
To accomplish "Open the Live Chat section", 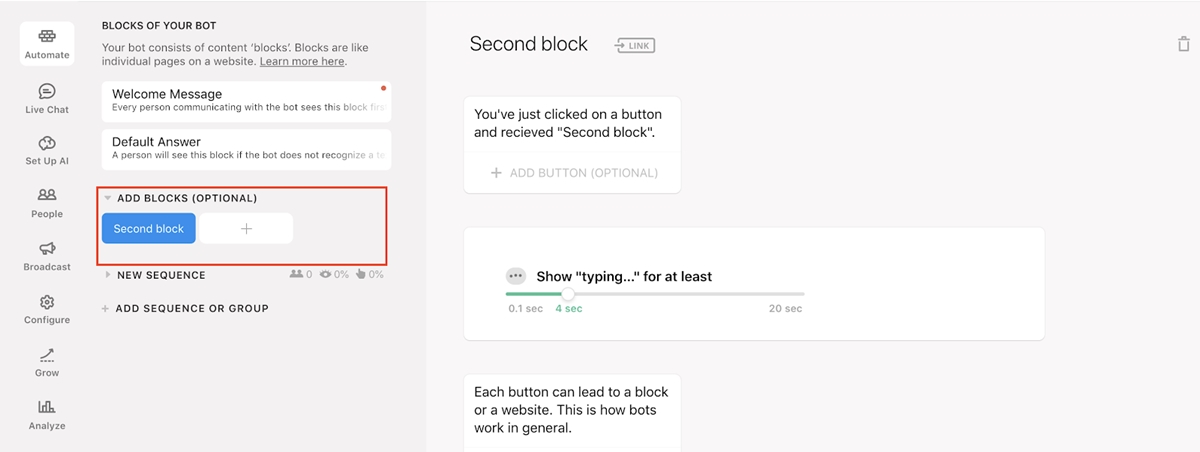I will click(x=47, y=98).
